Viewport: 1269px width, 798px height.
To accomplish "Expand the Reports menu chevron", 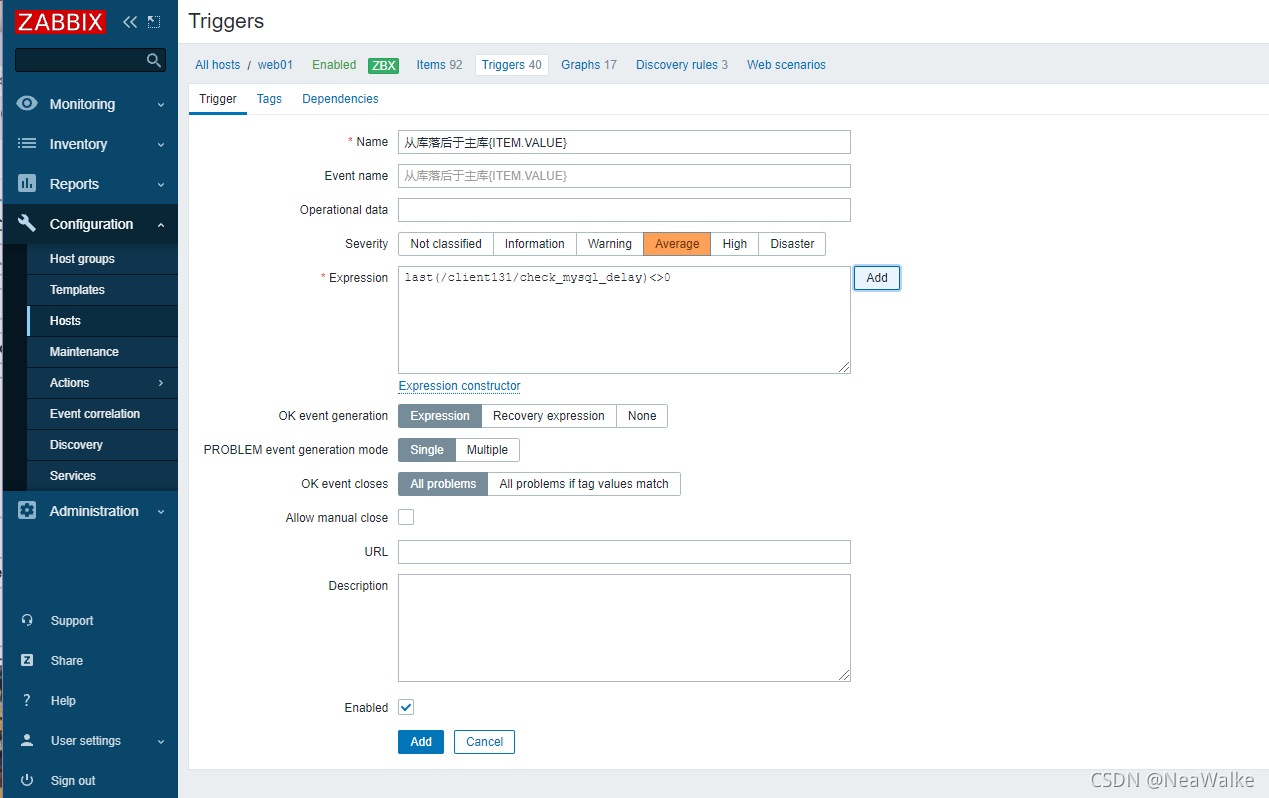I will [161, 185].
